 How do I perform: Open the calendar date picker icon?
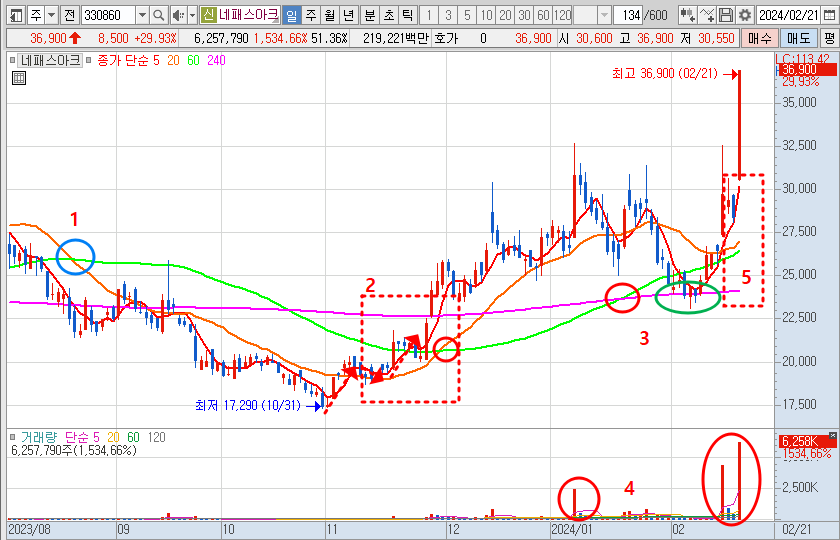tap(829, 15)
